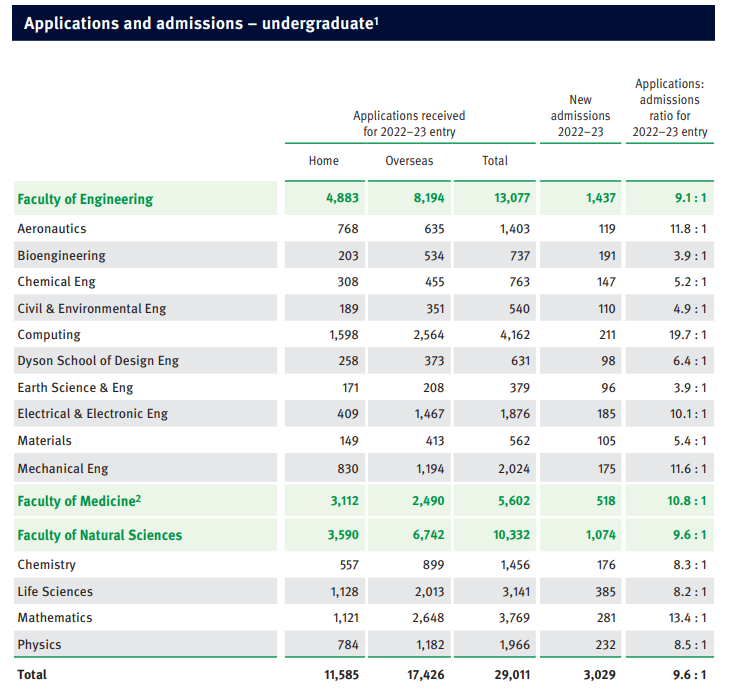Screen dimensions: 732x698
Task: Click the 'Applications and admissions – undergraduate' title
Action: (201, 24)
